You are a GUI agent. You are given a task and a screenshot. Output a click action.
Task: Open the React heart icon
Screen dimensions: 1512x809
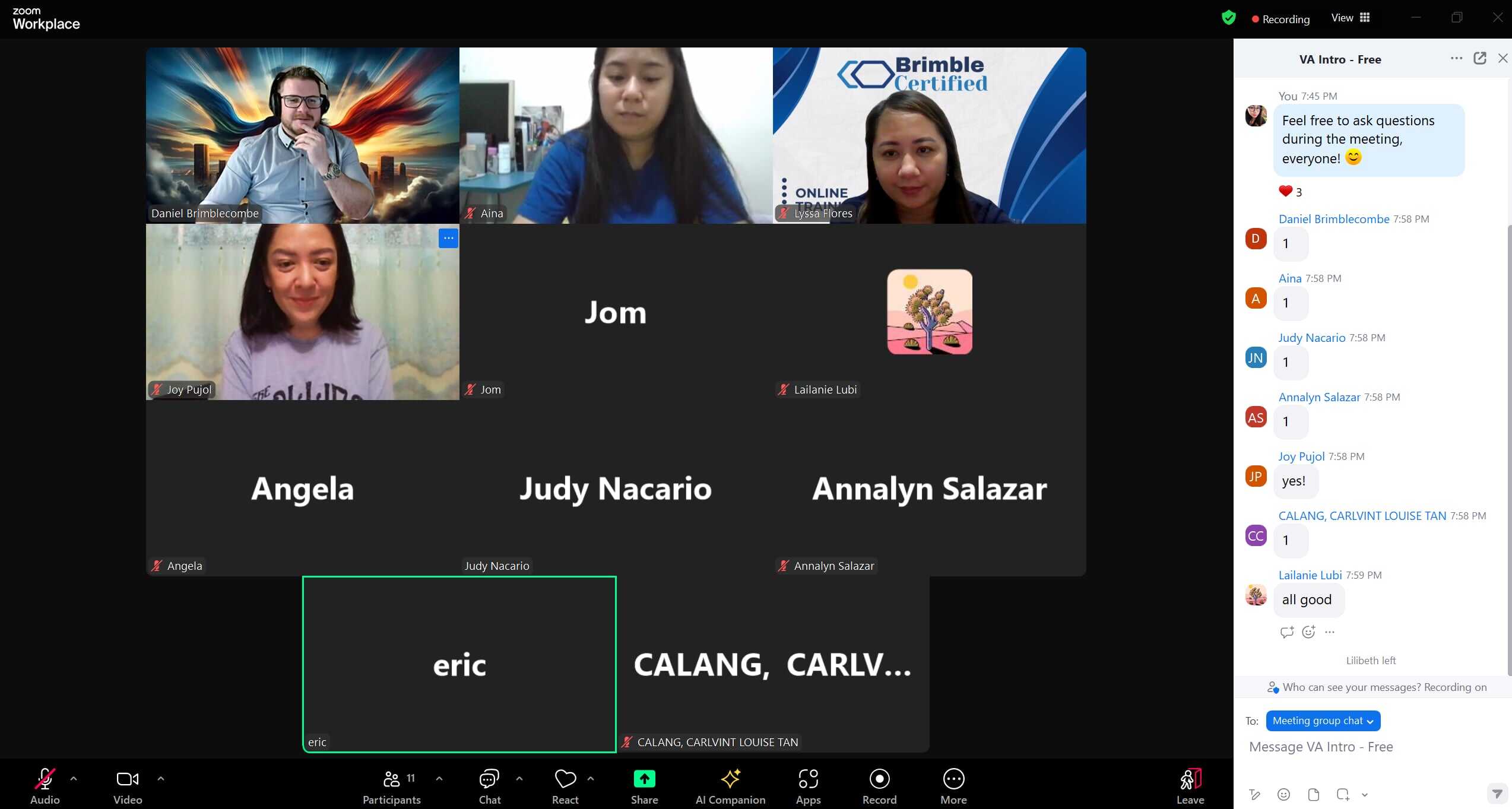tap(565, 779)
